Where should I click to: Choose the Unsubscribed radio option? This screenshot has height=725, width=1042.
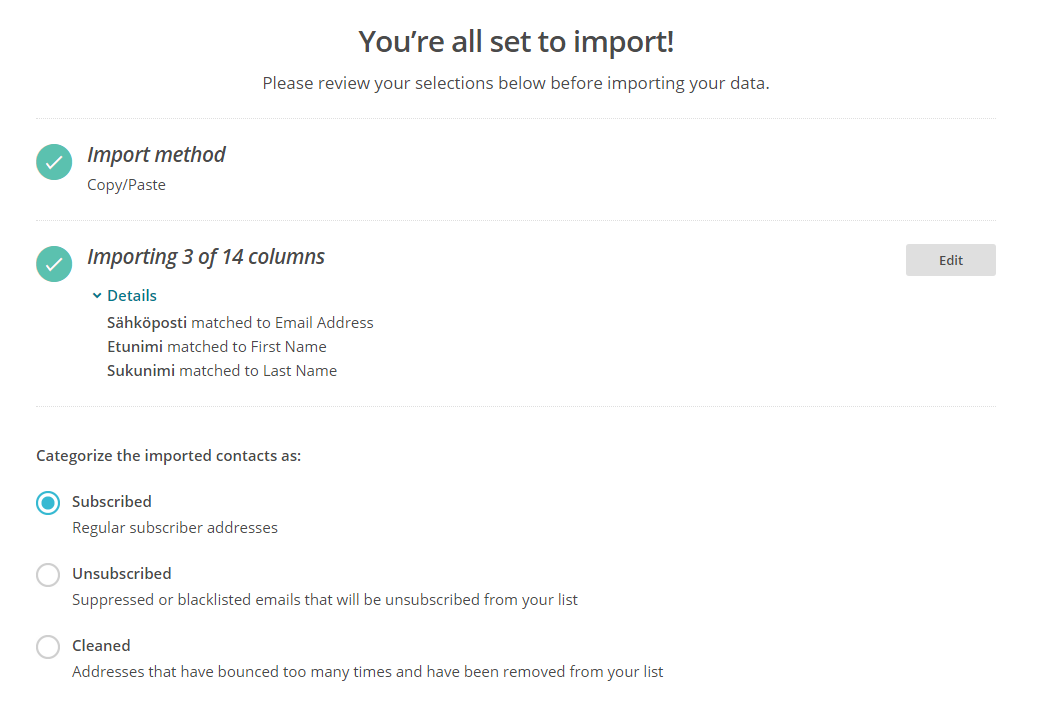pyautogui.click(x=48, y=575)
